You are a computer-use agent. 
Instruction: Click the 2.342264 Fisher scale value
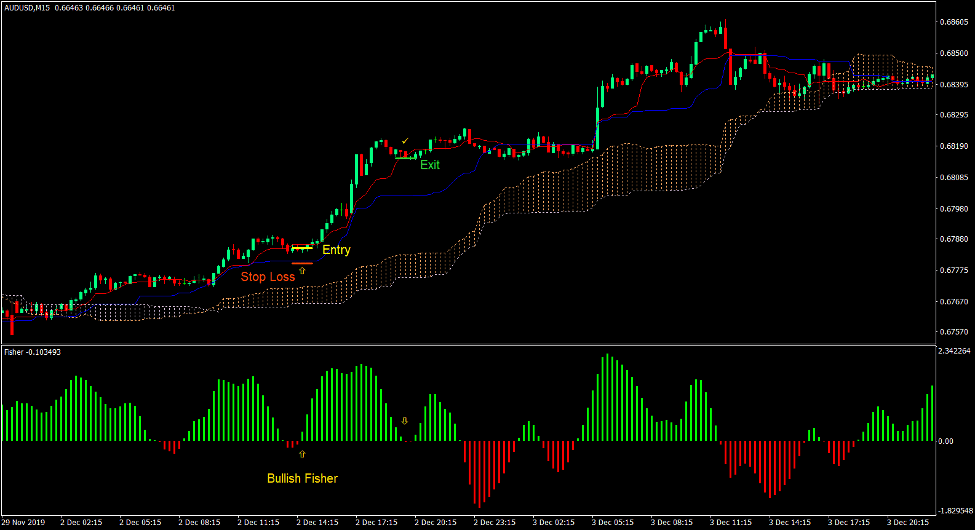click(x=955, y=352)
